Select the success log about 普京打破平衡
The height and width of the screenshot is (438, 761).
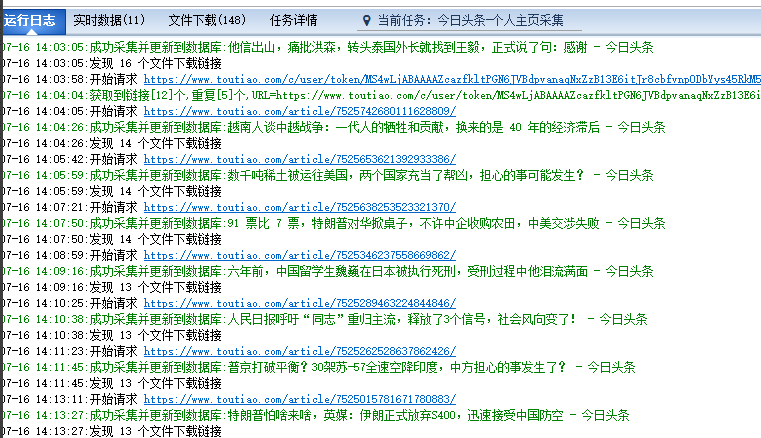[318, 368]
